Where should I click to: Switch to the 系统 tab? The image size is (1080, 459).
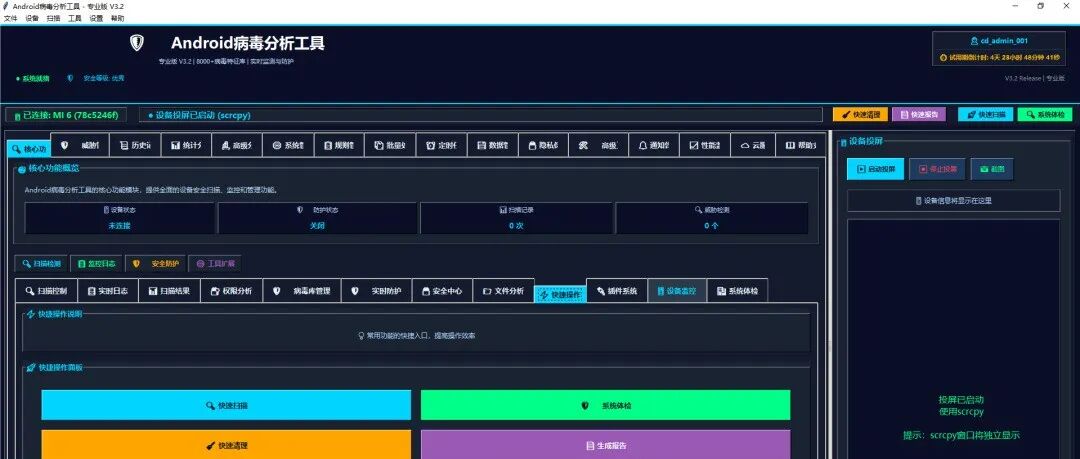288,145
